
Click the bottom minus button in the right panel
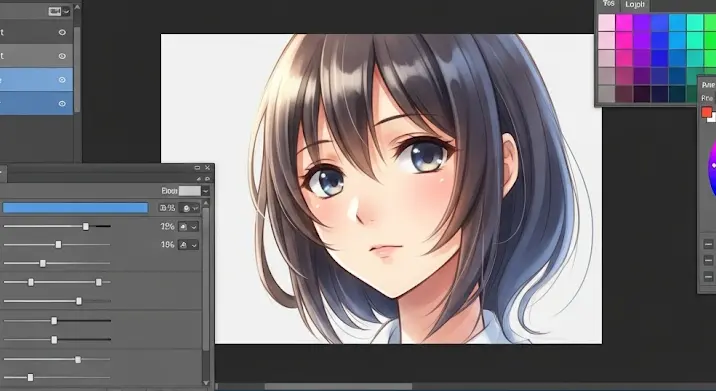tap(708, 277)
